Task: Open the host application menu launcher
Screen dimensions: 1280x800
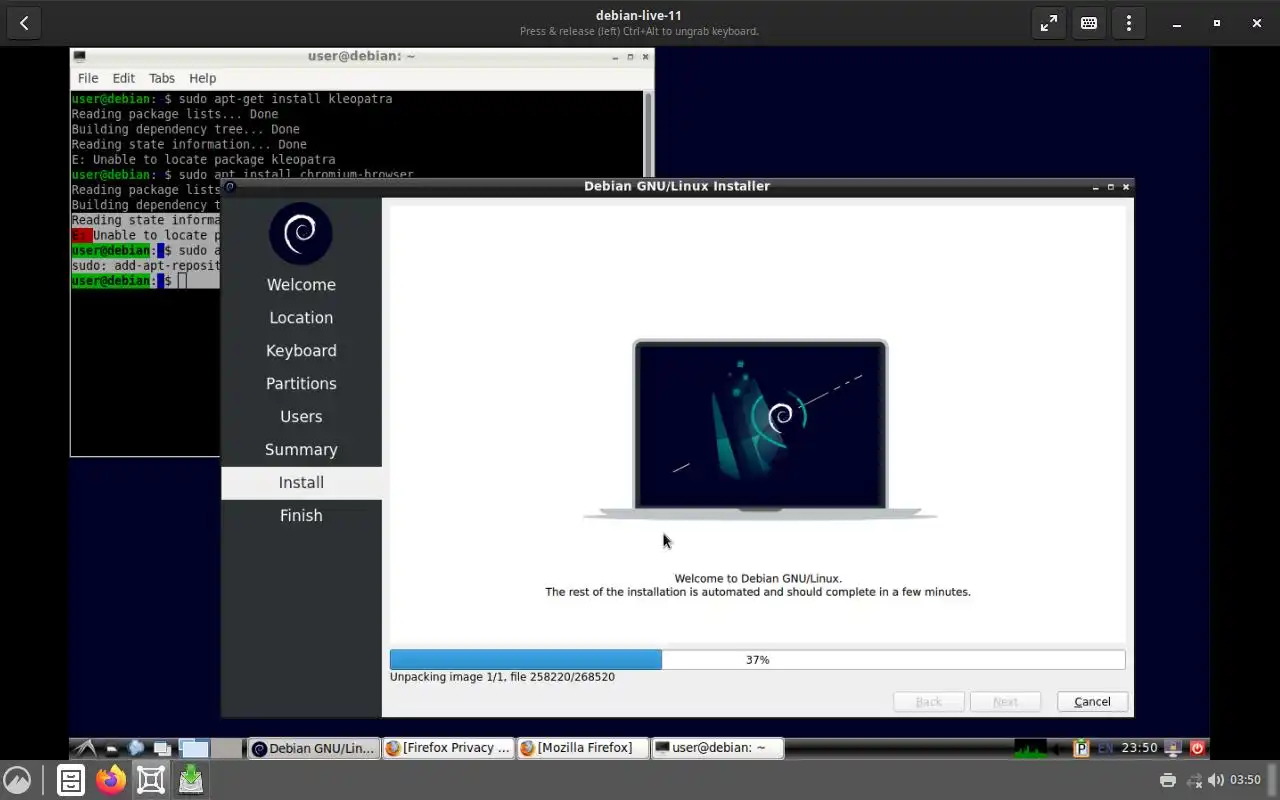Action: coord(17,780)
